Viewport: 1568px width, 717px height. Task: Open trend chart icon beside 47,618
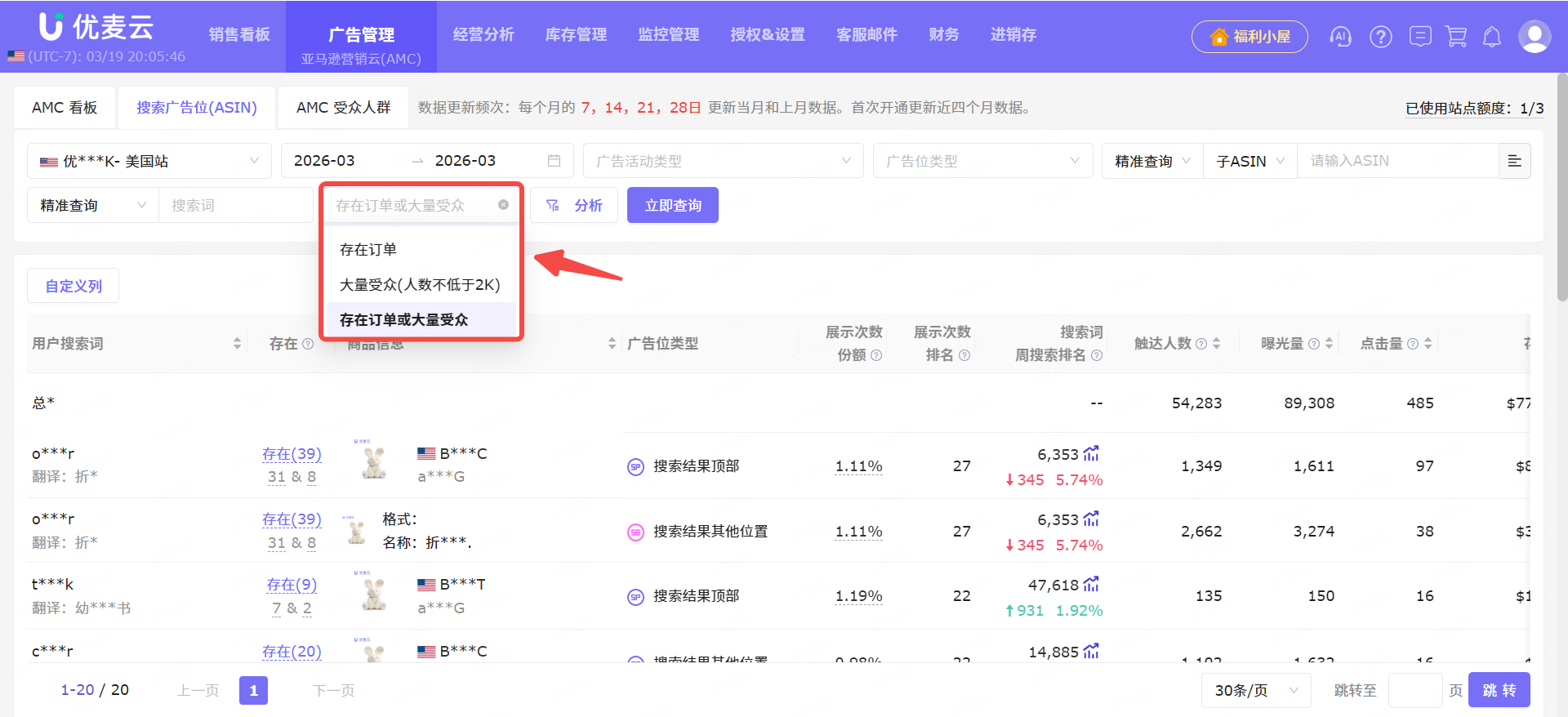pyautogui.click(x=1091, y=585)
